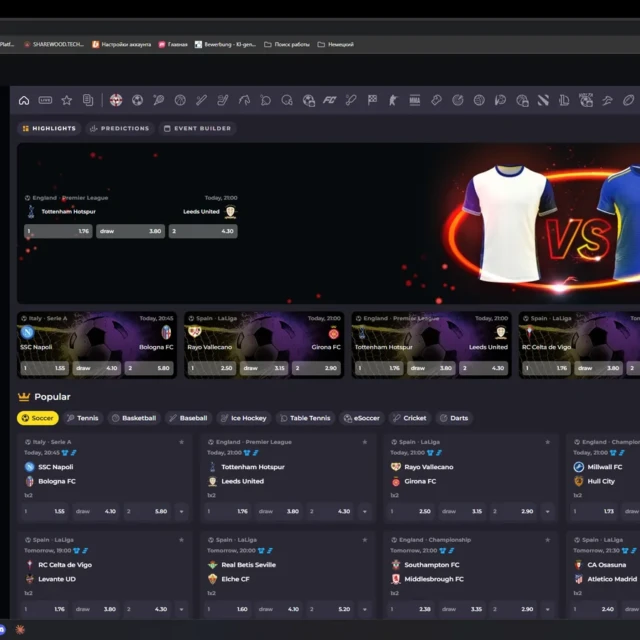The width and height of the screenshot is (640, 640).
Task: Select the Darts board icon in the sports bar
Action: pyautogui.click(x=458, y=100)
